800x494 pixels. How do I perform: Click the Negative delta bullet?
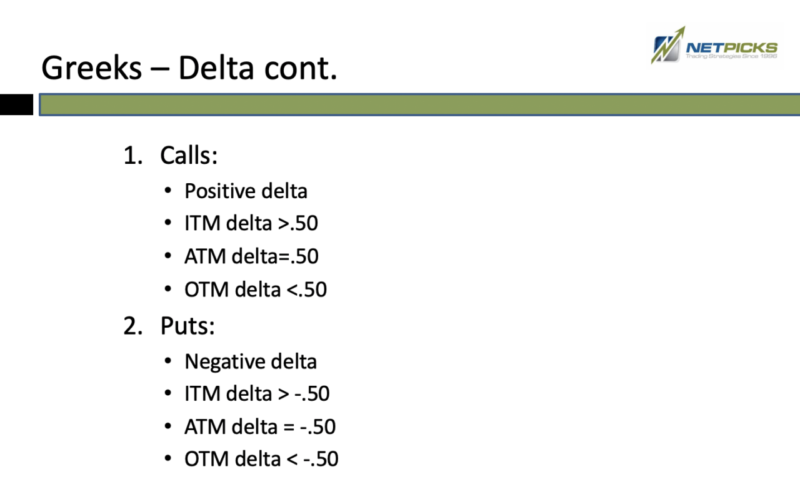[251, 361]
